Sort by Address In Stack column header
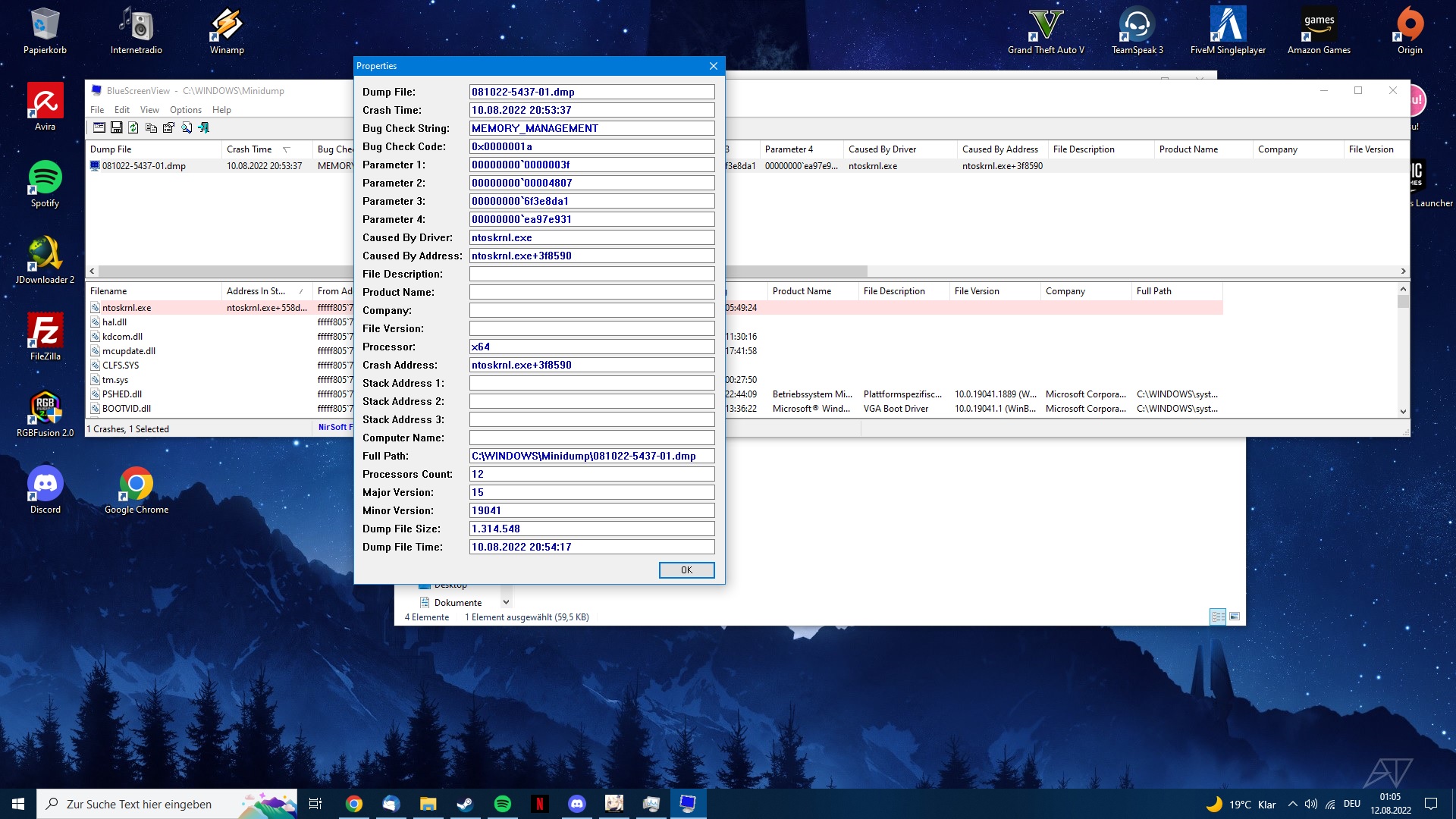1456x819 pixels. pos(256,291)
